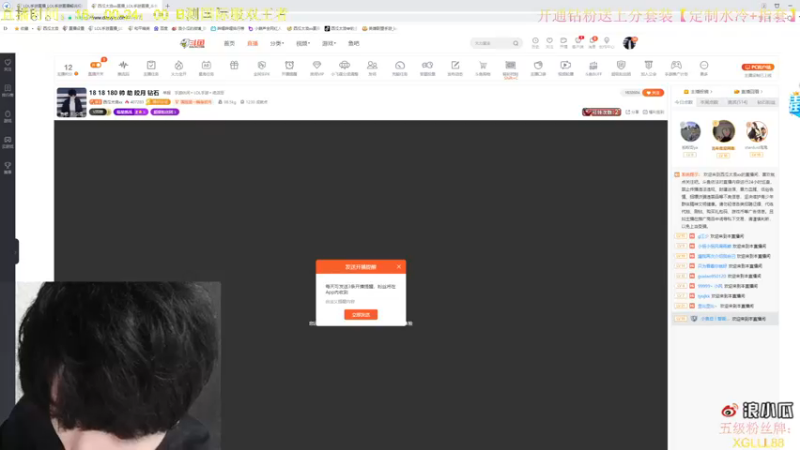The height and width of the screenshot is (450, 800).
Task: Click the three-dots more icon in toolbar
Action: pyautogui.click(x=704, y=65)
